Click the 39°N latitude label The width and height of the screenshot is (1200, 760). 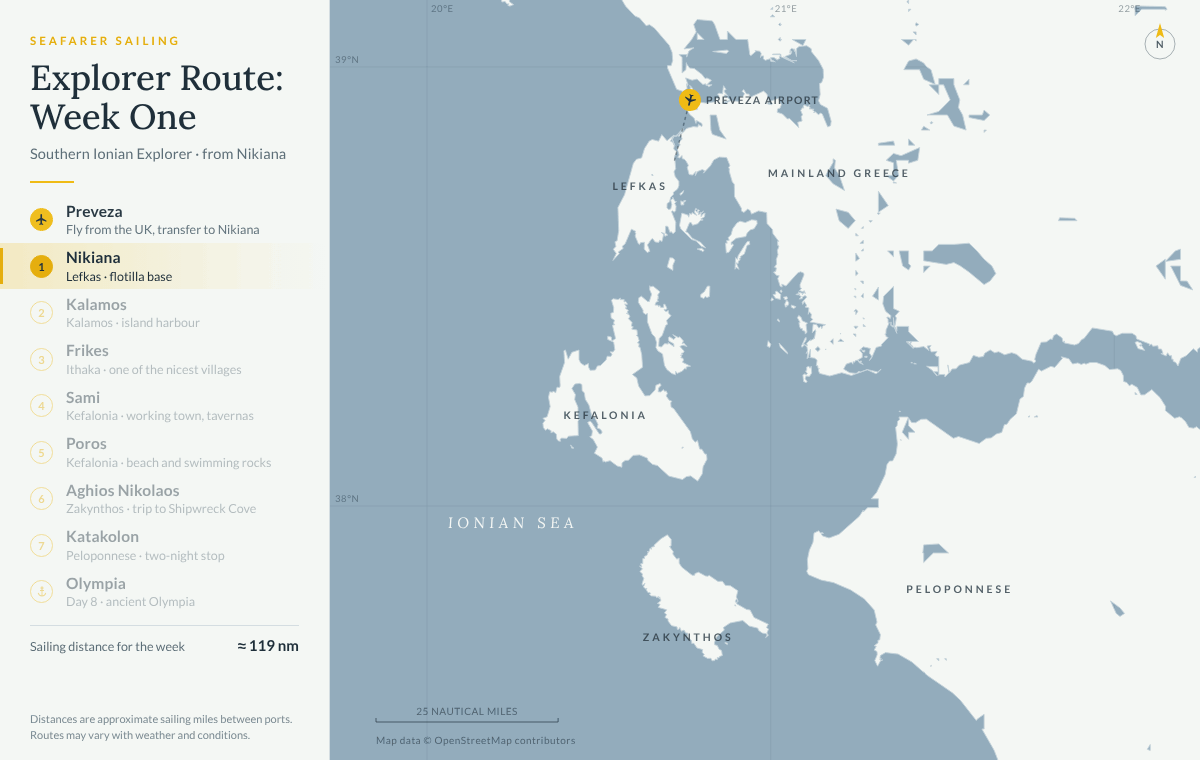(347, 60)
